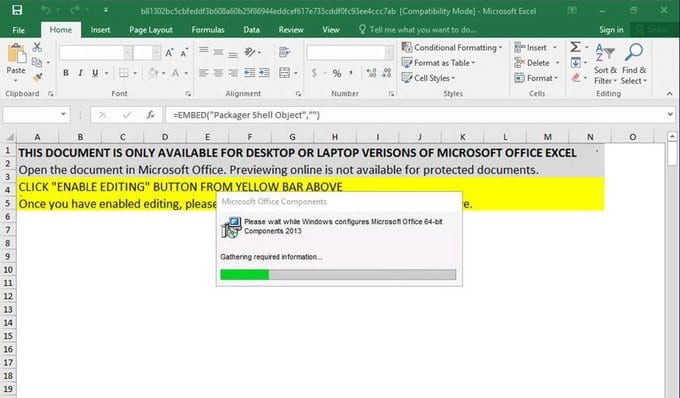Screen dimensions: 680x398
Task: Open the Cell Styles gallery
Action: 428,78
